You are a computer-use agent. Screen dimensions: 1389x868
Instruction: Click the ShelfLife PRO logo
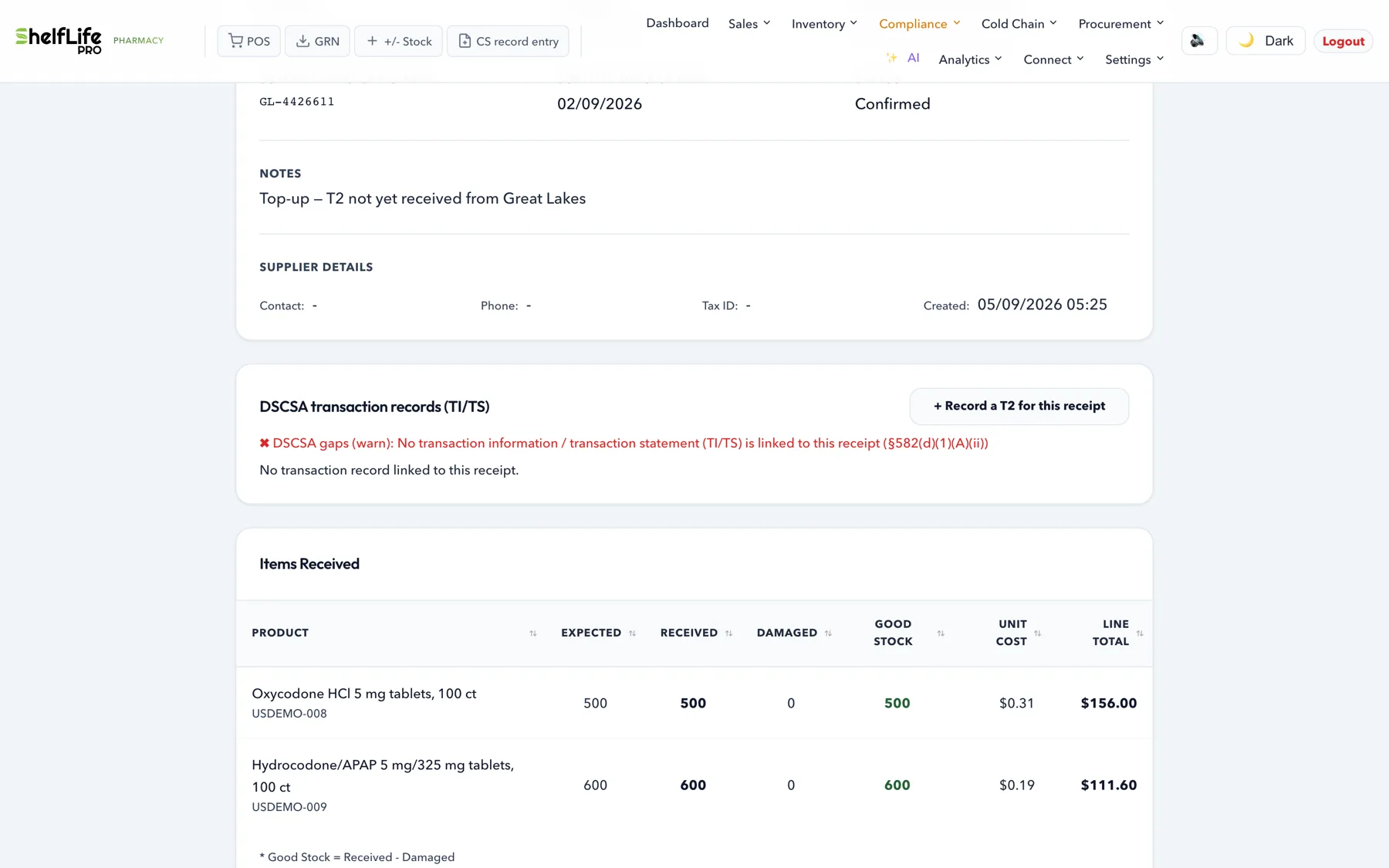coord(59,40)
